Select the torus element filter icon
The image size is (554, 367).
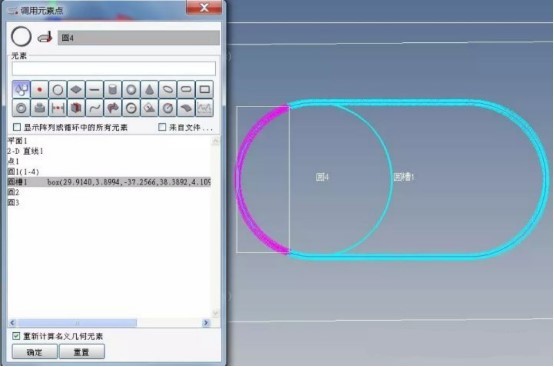pos(21,108)
